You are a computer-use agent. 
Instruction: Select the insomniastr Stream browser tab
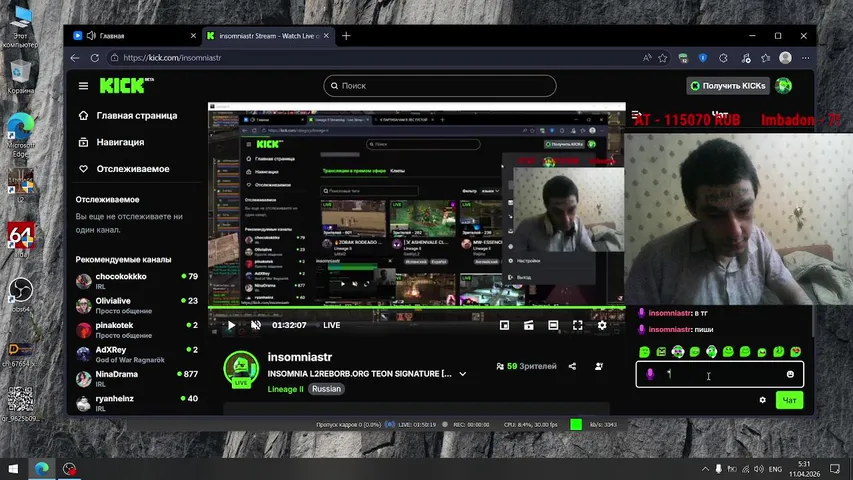(268, 36)
